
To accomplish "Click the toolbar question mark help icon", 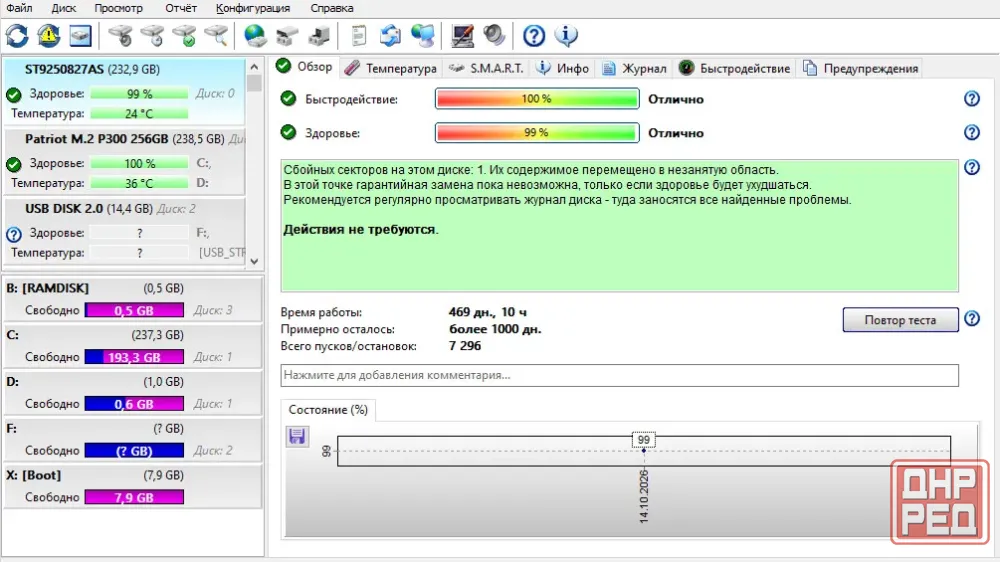I will [534, 36].
